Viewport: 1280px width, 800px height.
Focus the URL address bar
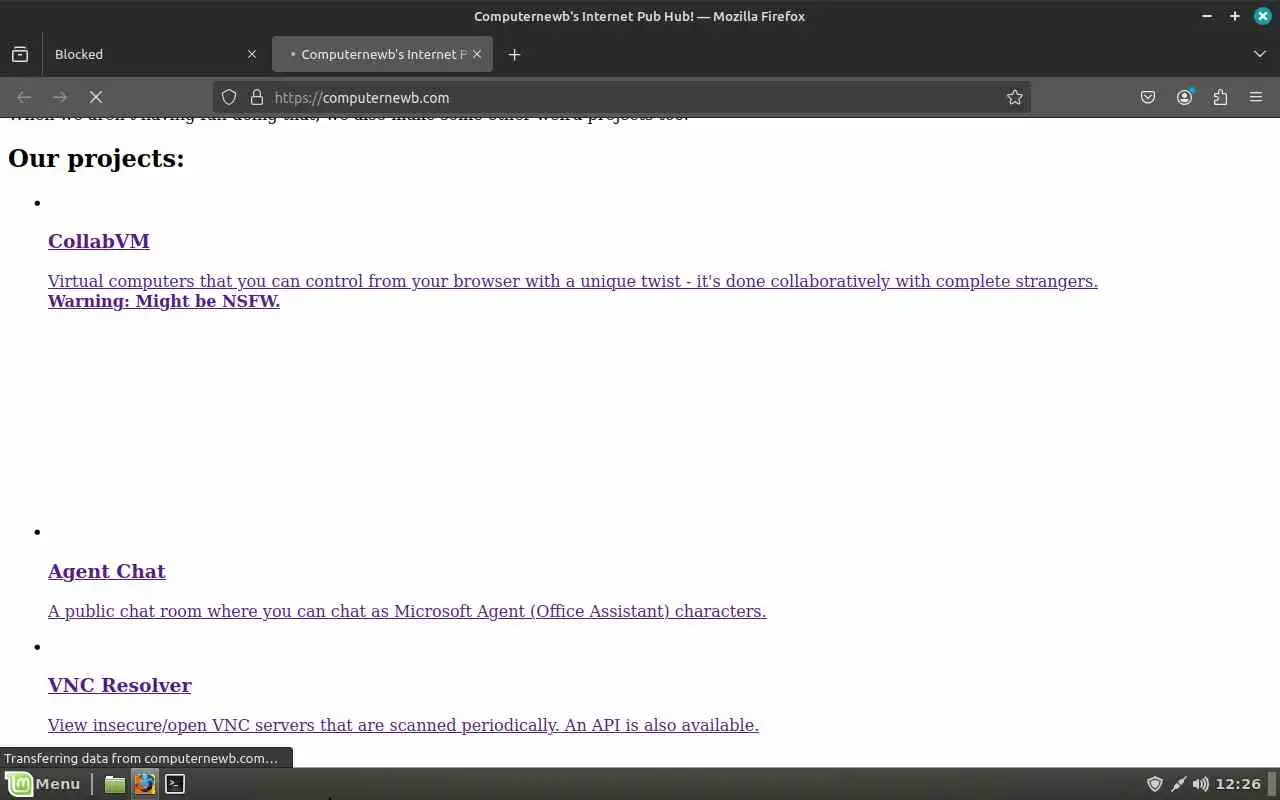click(x=620, y=97)
